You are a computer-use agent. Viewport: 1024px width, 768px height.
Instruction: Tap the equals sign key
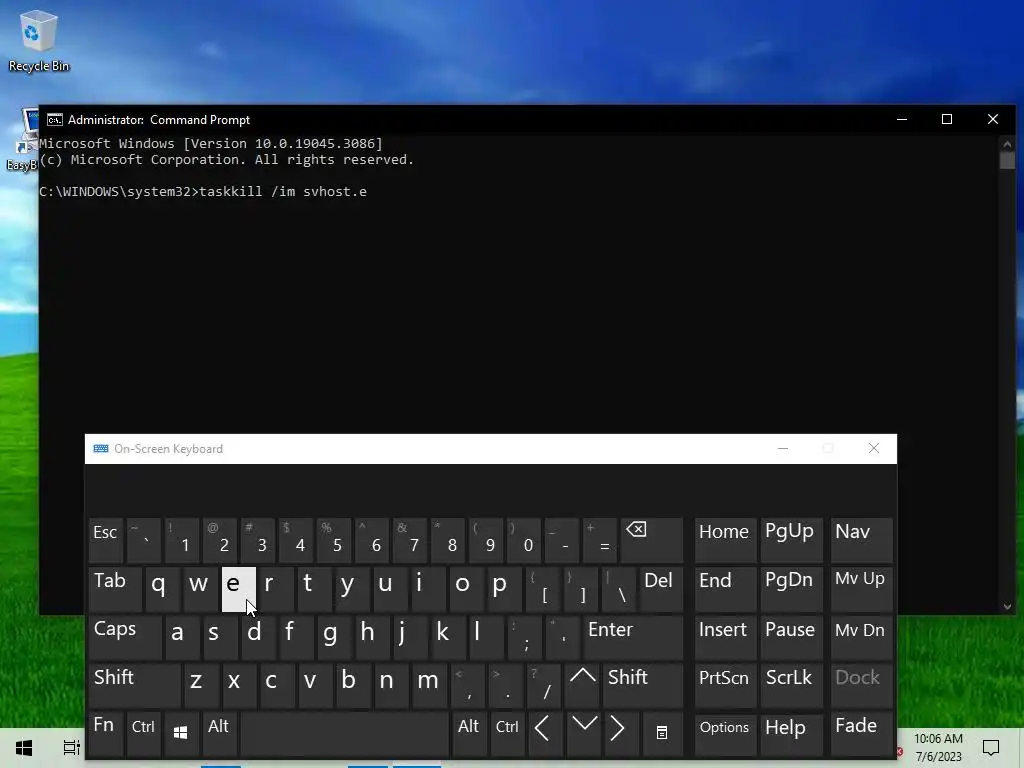[600, 540]
